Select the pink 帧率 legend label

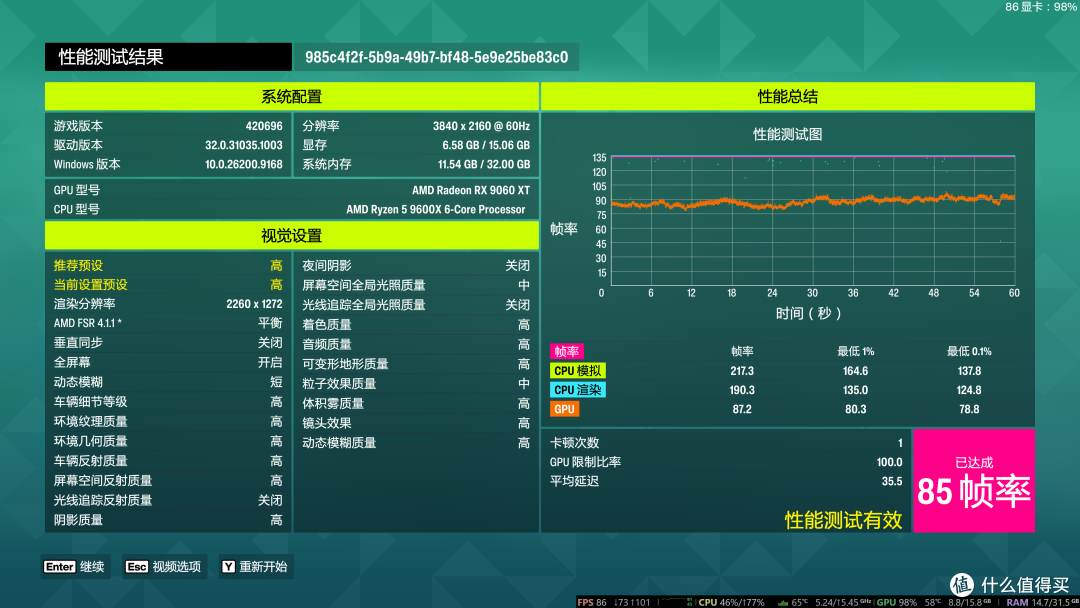[x=567, y=351]
